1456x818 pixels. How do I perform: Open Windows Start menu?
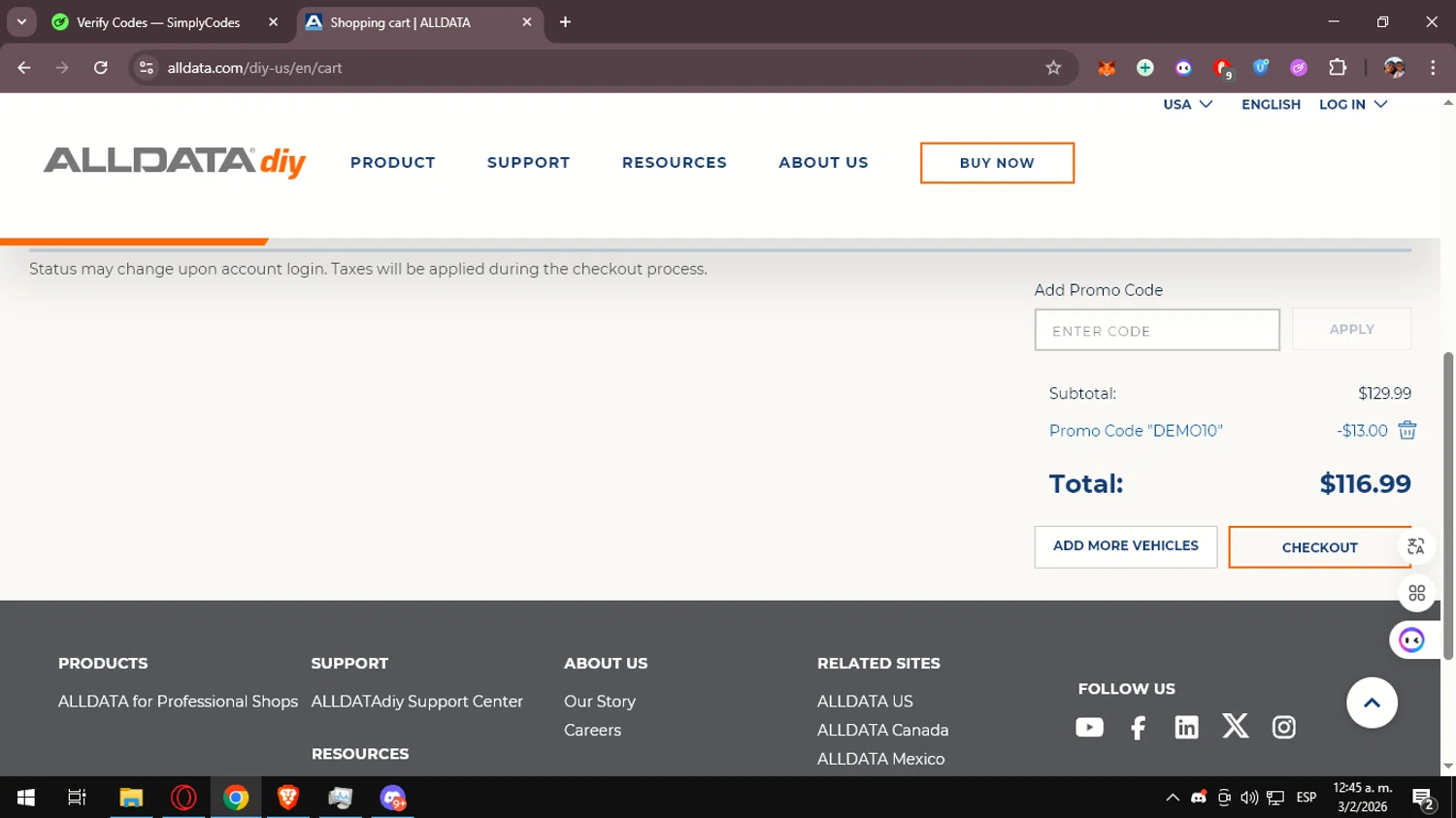(25, 798)
